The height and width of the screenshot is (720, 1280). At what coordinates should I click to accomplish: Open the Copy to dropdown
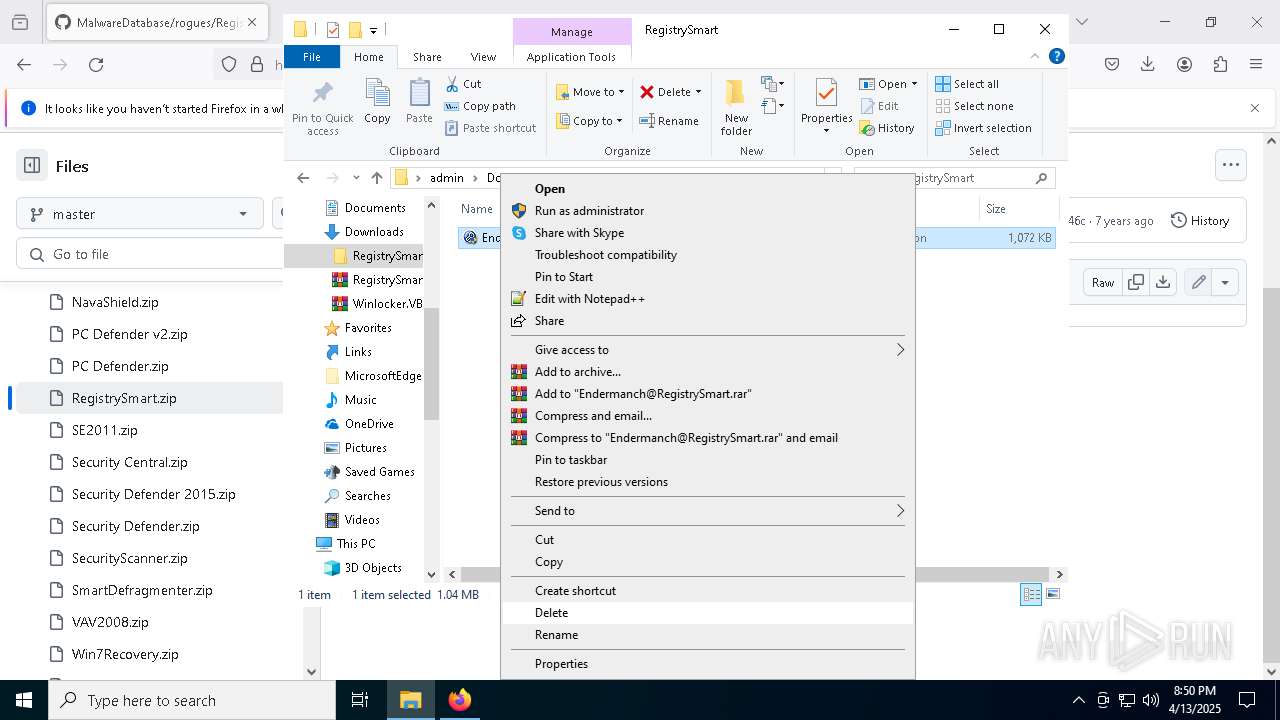click(x=589, y=121)
